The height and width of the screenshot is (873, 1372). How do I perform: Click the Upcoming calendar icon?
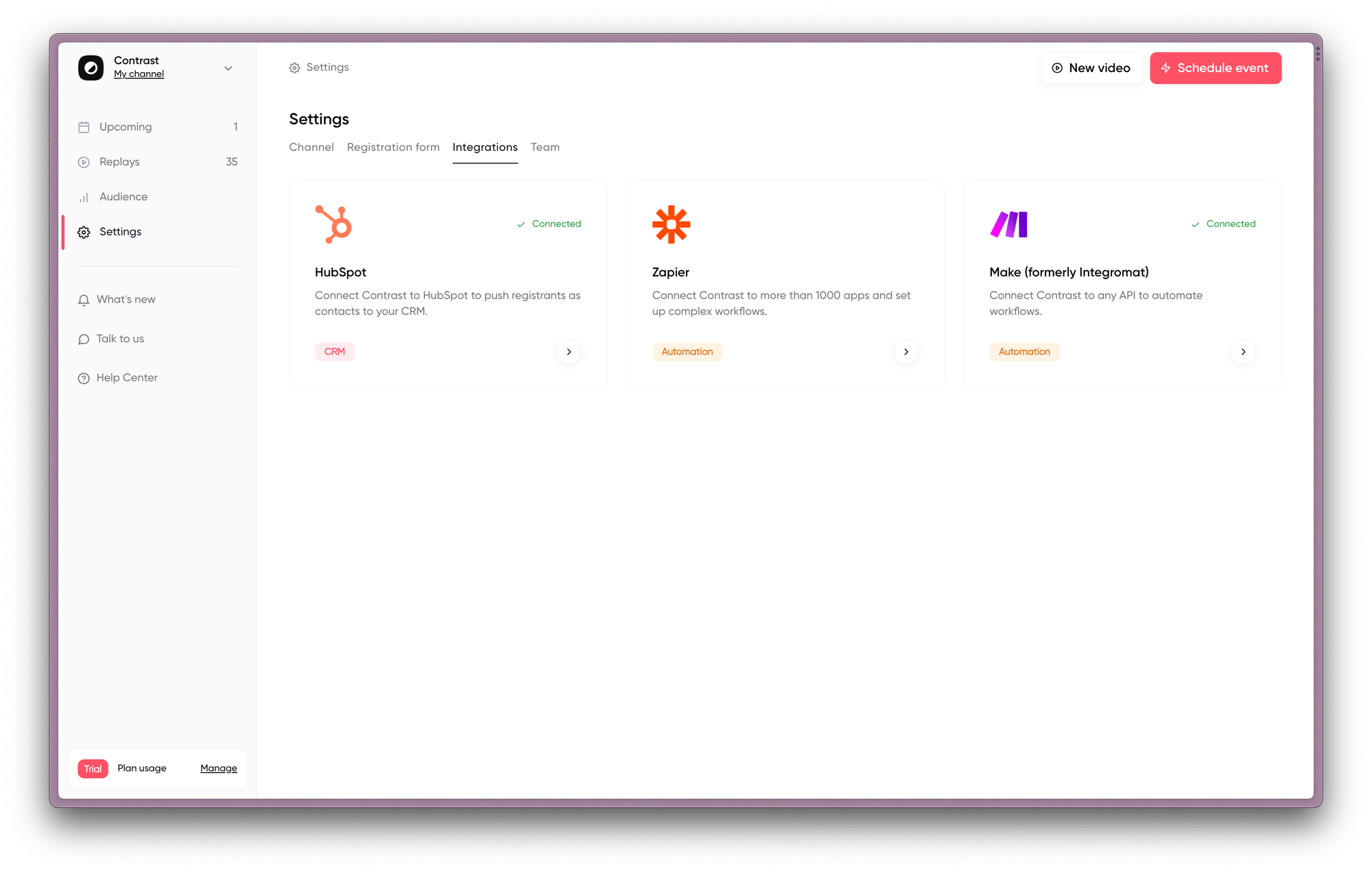84,127
